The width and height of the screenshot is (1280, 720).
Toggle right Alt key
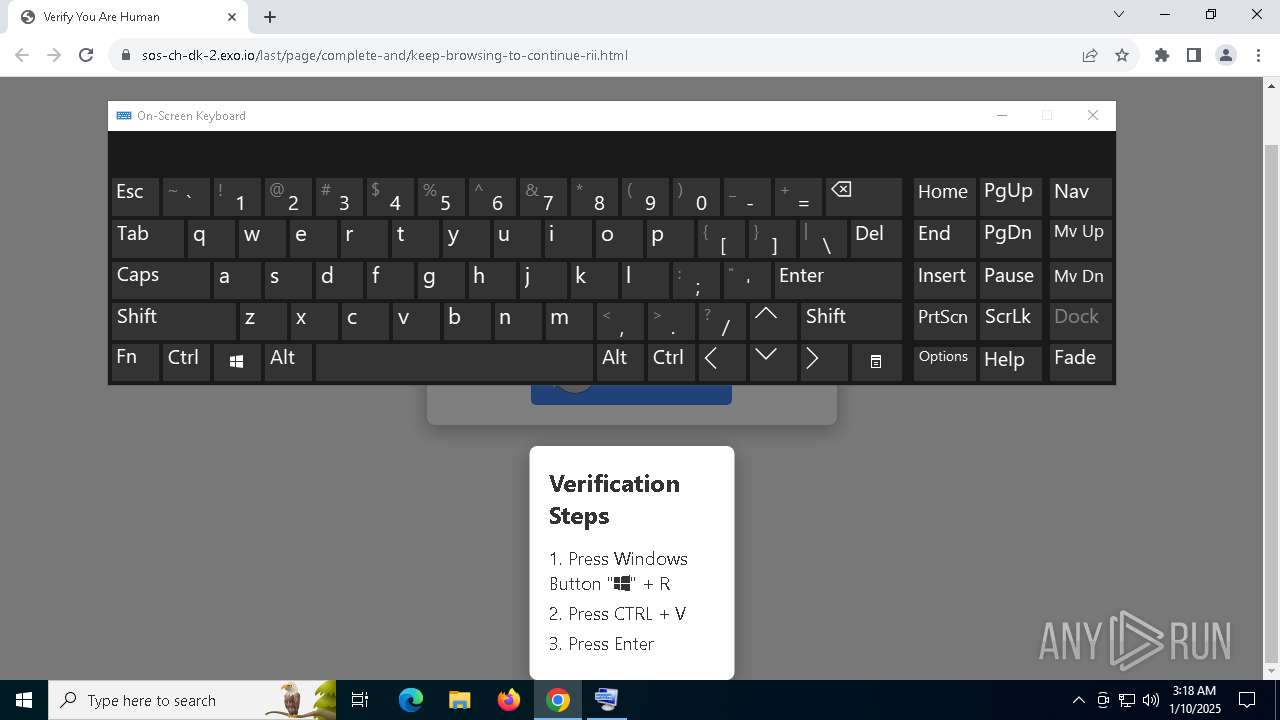coord(620,362)
